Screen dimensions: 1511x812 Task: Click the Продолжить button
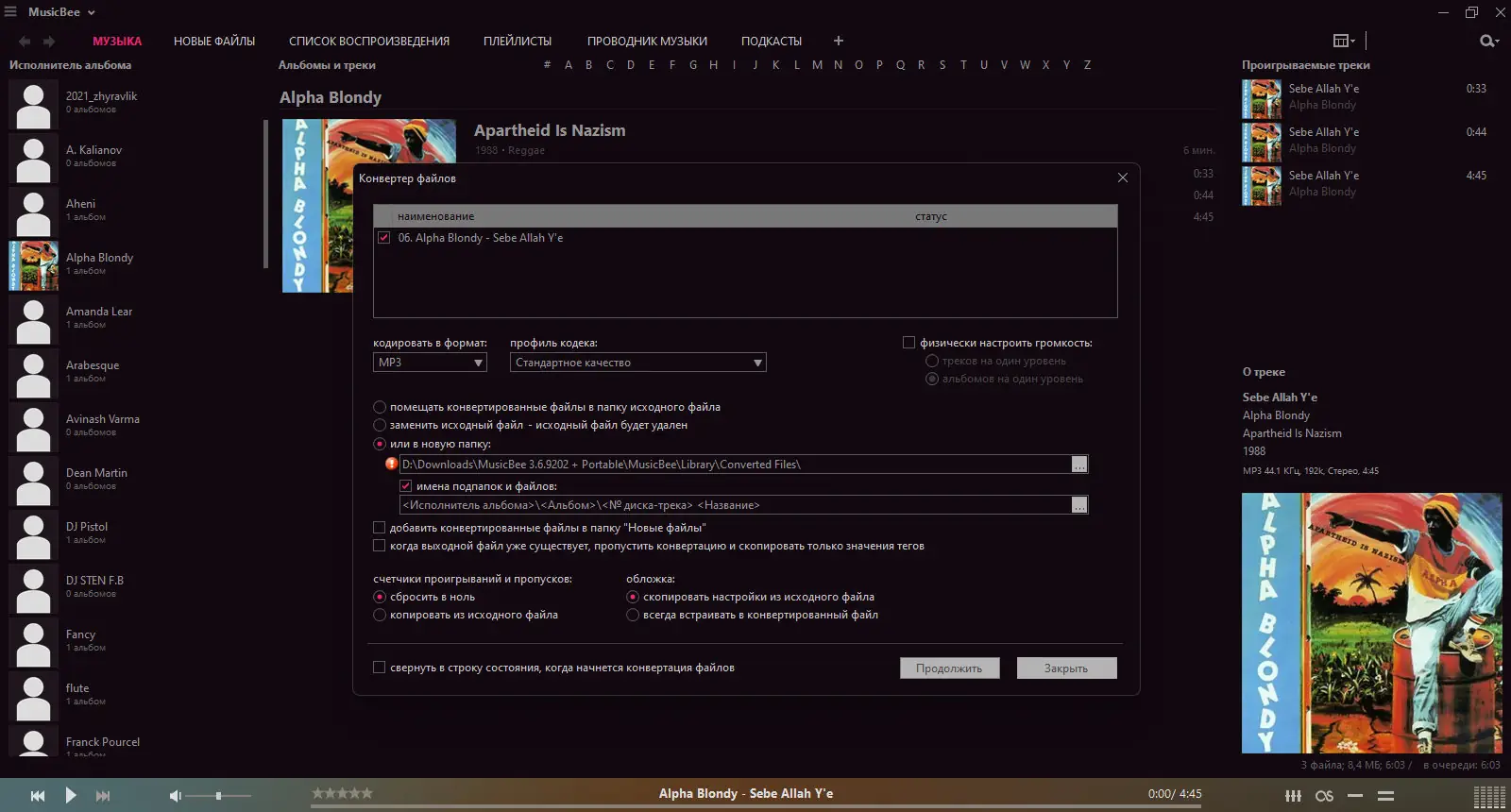pyautogui.click(x=949, y=668)
